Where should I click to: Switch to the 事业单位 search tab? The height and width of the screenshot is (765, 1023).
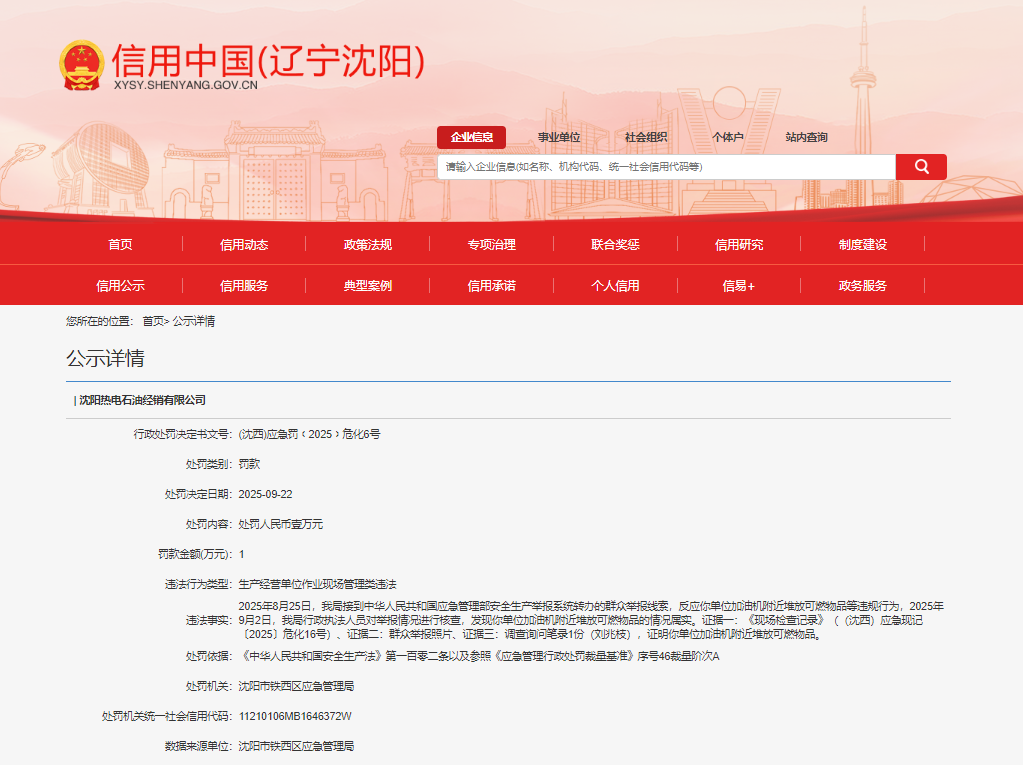coord(559,138)
